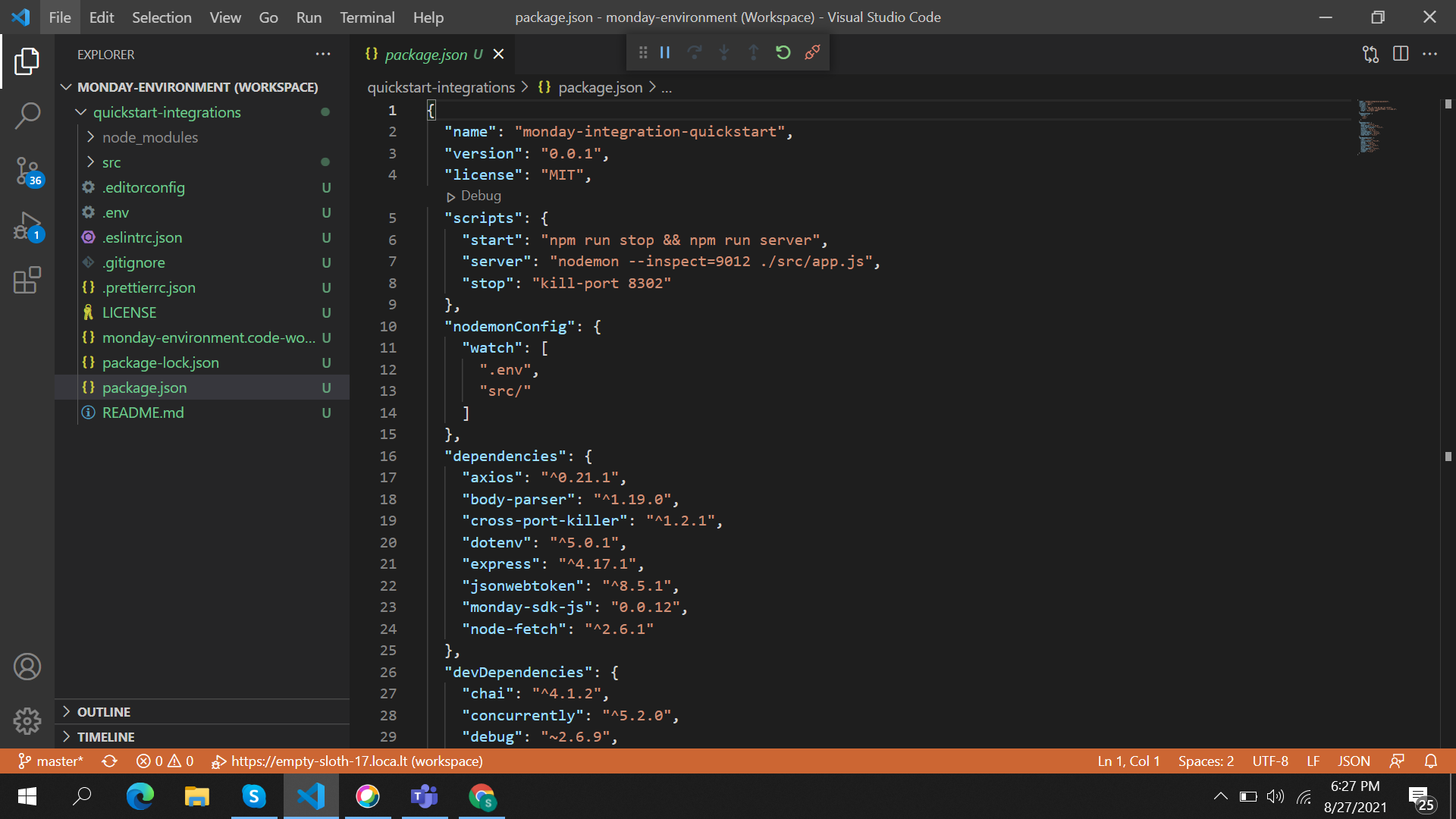Open the View menu
This screenshot has width=1456, height=819.
click(x=225, y=17)
